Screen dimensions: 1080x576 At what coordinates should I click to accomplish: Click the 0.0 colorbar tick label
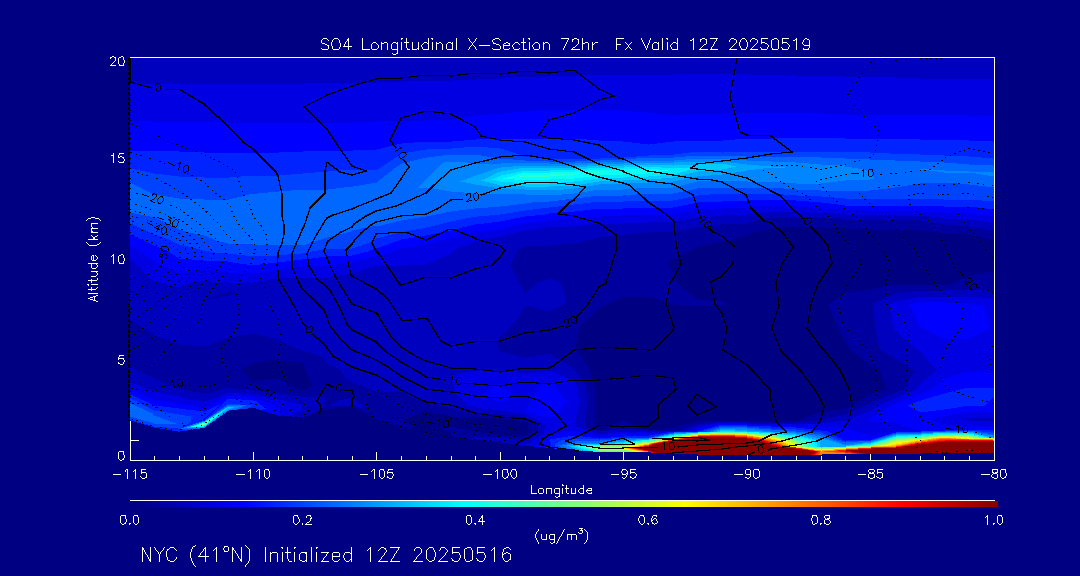click(x=130, y=520)
